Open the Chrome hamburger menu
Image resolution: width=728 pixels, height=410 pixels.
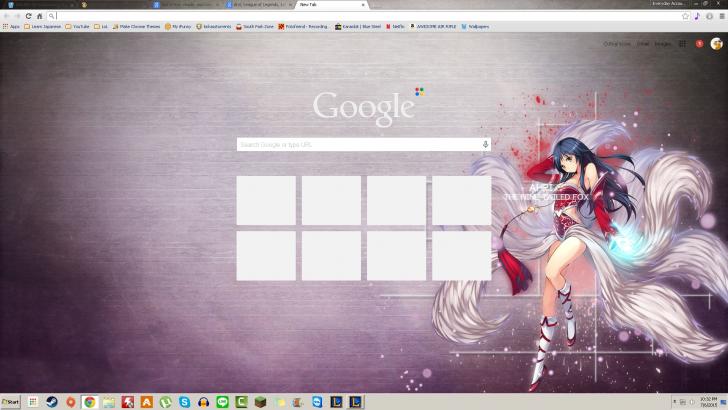pos(722,16)
